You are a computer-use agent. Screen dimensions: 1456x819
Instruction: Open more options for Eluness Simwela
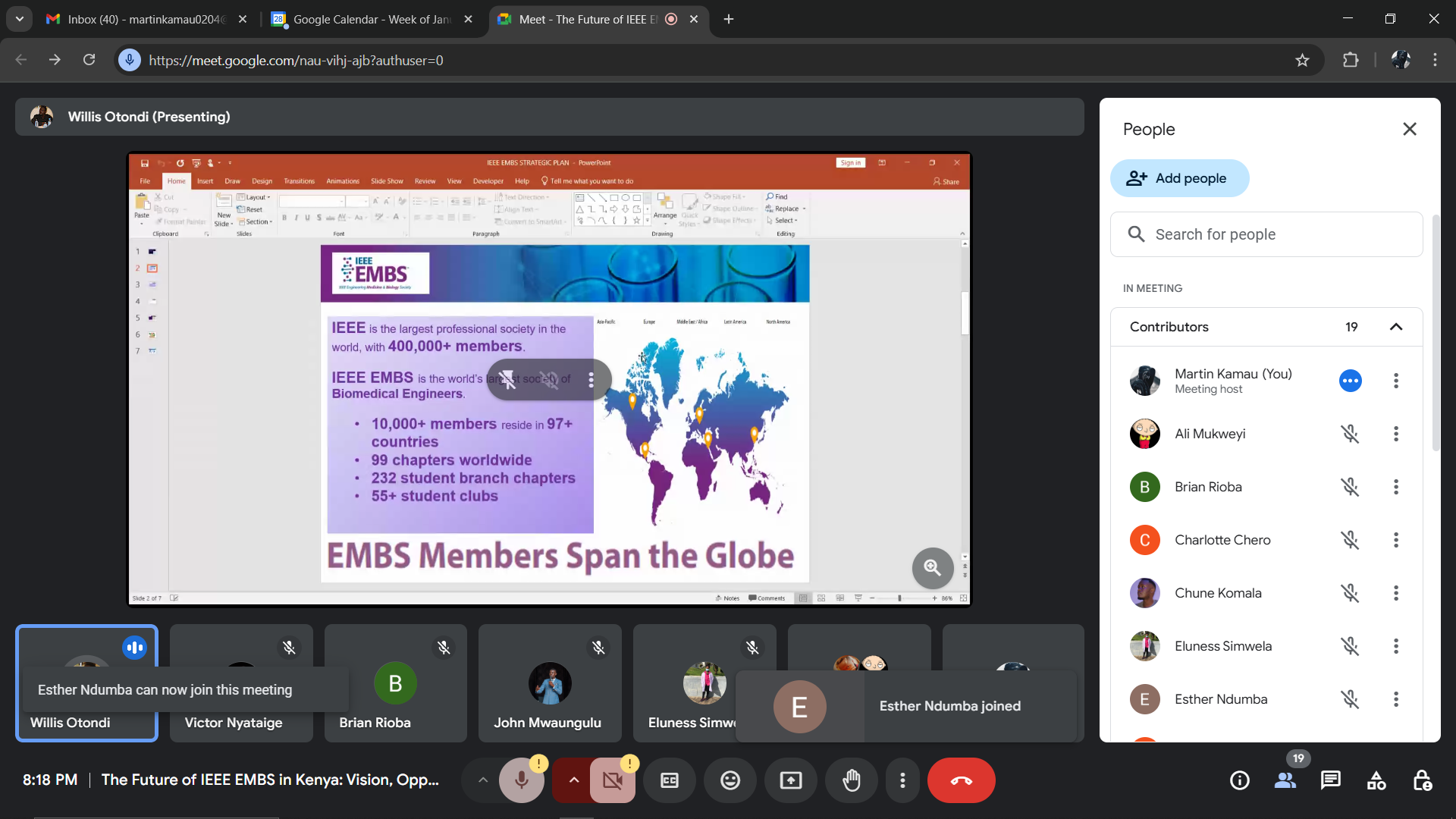click(x=1396, y=646)
